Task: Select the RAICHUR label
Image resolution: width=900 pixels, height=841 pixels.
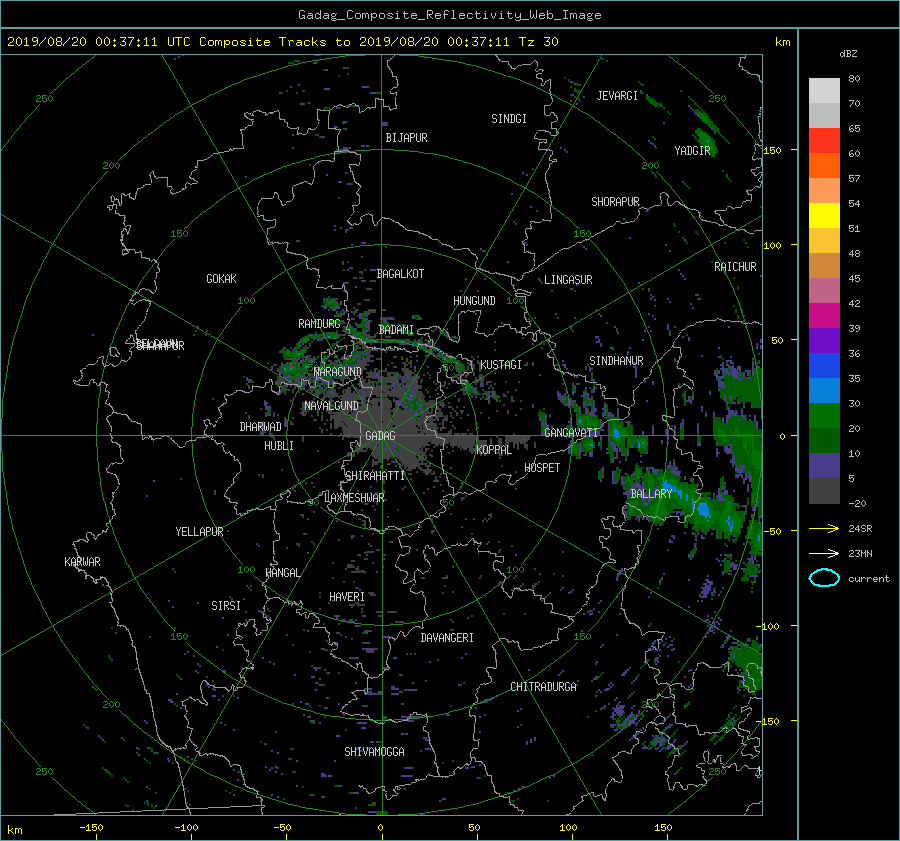Action: point(735,267)
